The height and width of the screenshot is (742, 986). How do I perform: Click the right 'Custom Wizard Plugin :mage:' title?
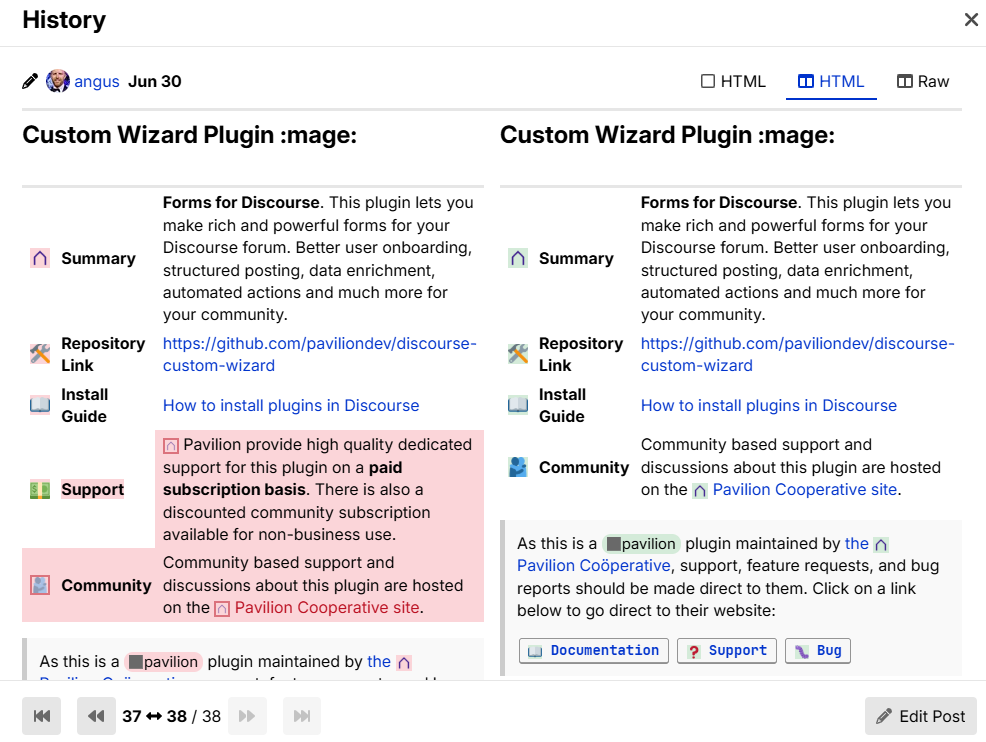667,135
